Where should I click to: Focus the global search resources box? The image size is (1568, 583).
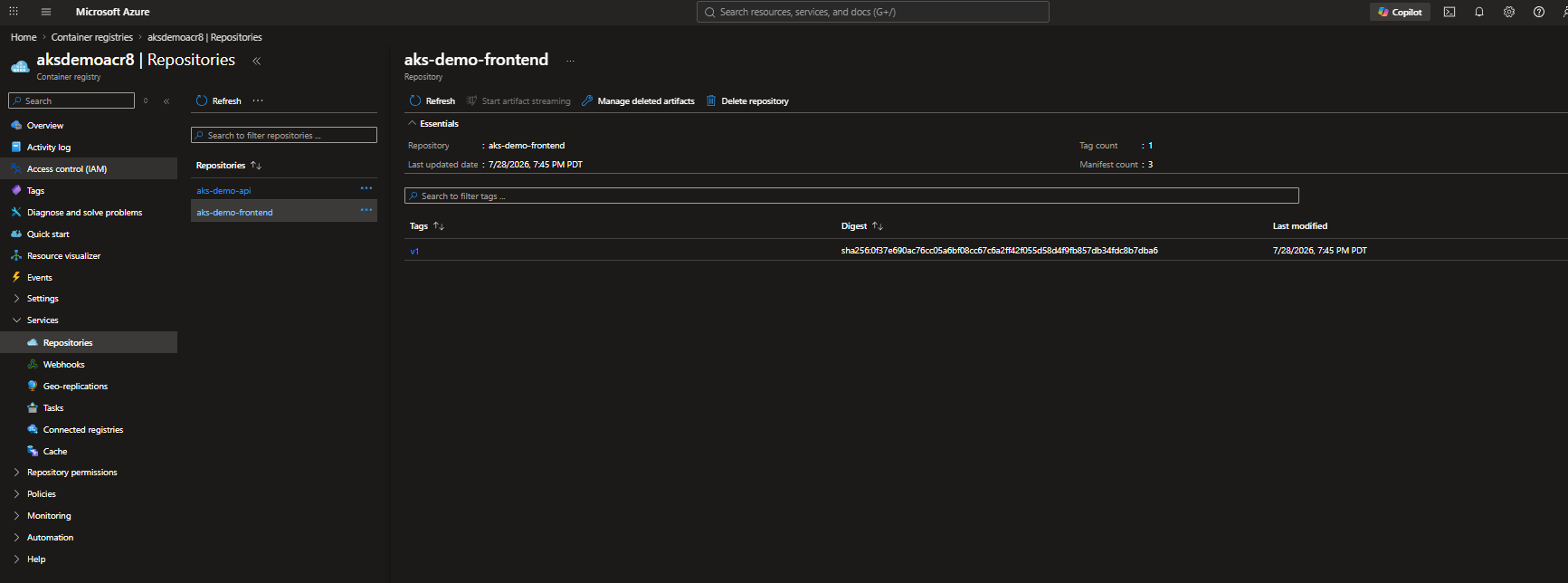click(873, 12)
